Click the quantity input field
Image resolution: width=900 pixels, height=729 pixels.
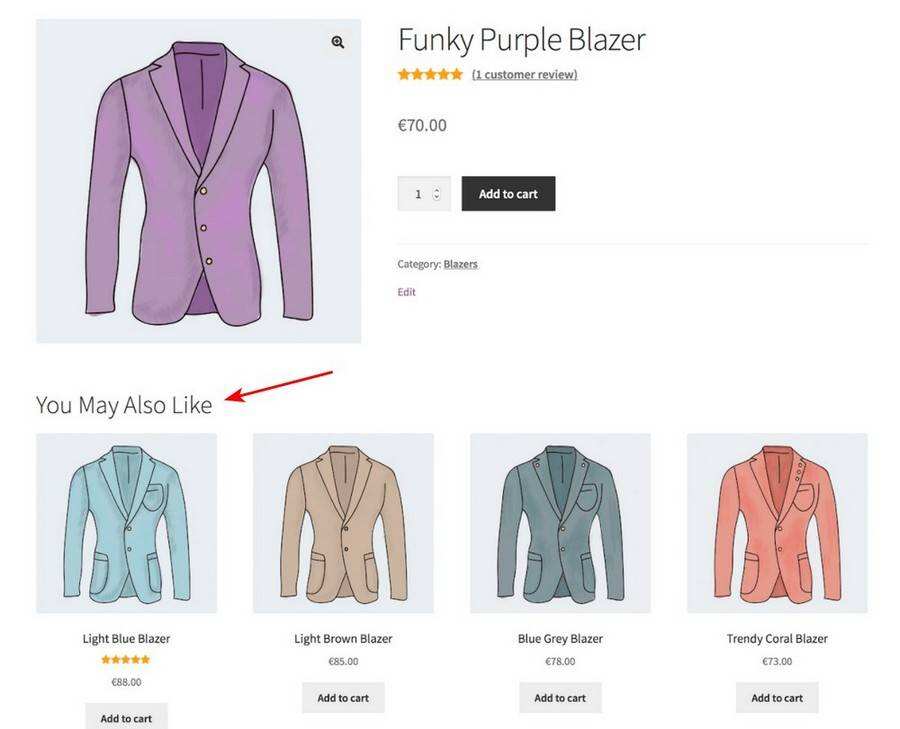pos(416,194)
